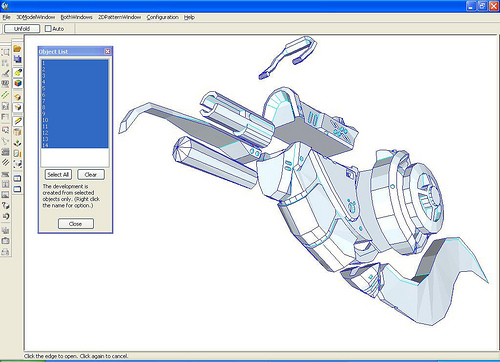Select object "11" in the Object List
The height and width of the screenshot is (362, 500).
75,126
